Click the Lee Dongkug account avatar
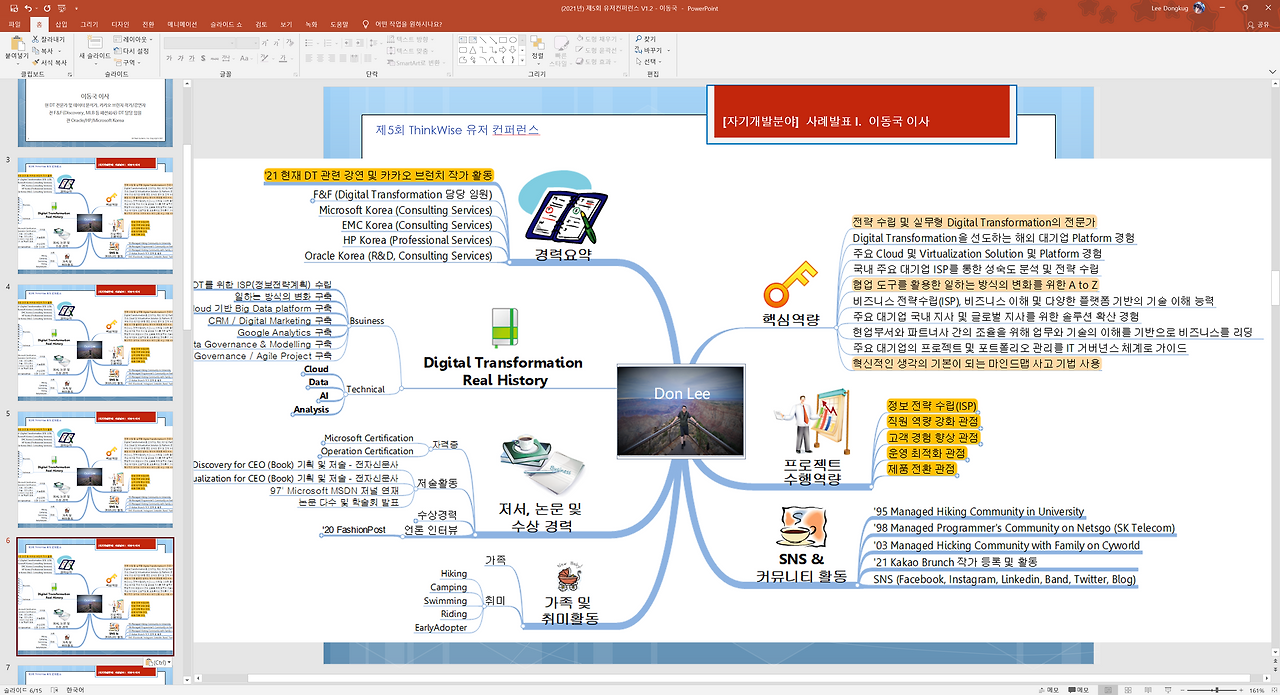The image size is (1280, 695). point(1199,8)
